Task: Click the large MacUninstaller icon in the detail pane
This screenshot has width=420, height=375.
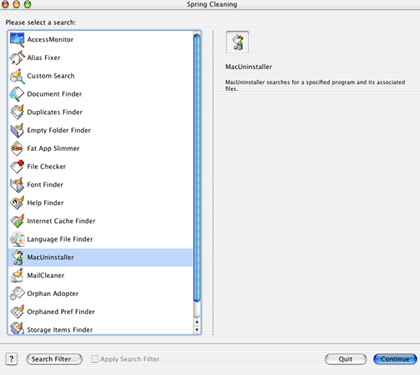Action: point(237,42)
